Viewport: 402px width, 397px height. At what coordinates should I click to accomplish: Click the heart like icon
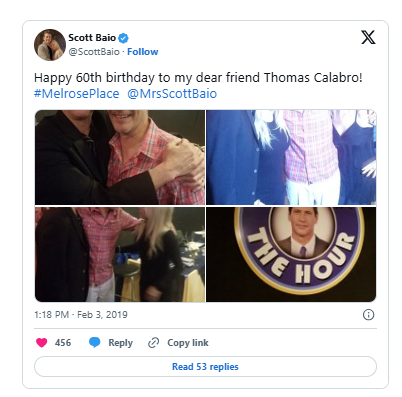click(42, 343)
